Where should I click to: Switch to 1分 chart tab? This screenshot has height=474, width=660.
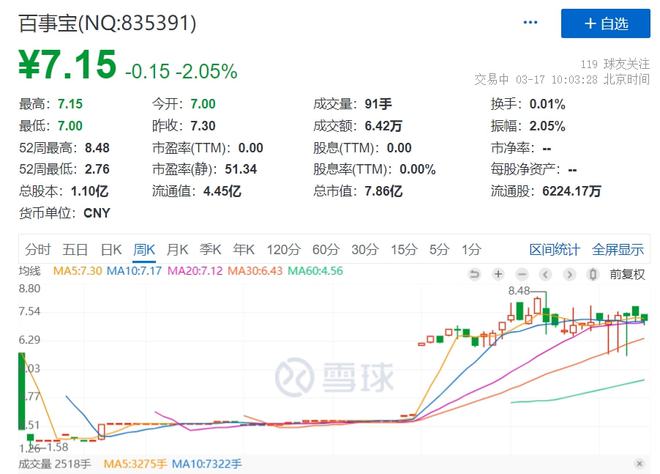[x=471, y=250]
